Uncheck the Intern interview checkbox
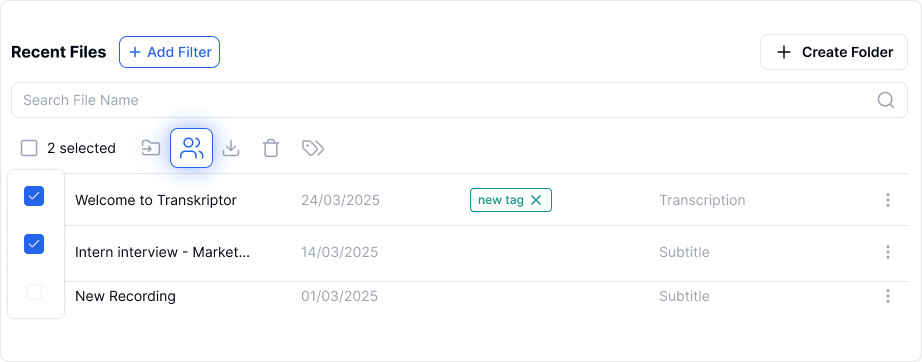This screenshot has height=362, width=922. point(34,244)
